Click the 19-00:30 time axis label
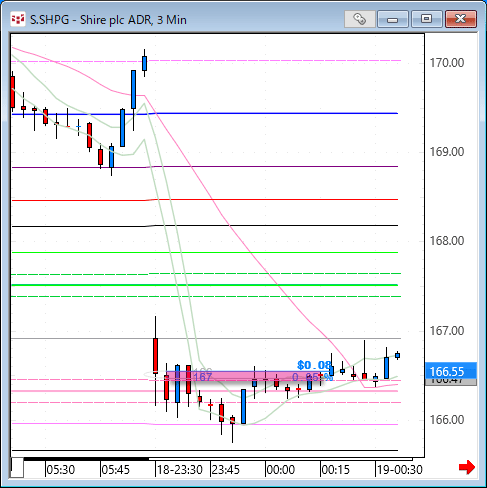 point(399,470)
